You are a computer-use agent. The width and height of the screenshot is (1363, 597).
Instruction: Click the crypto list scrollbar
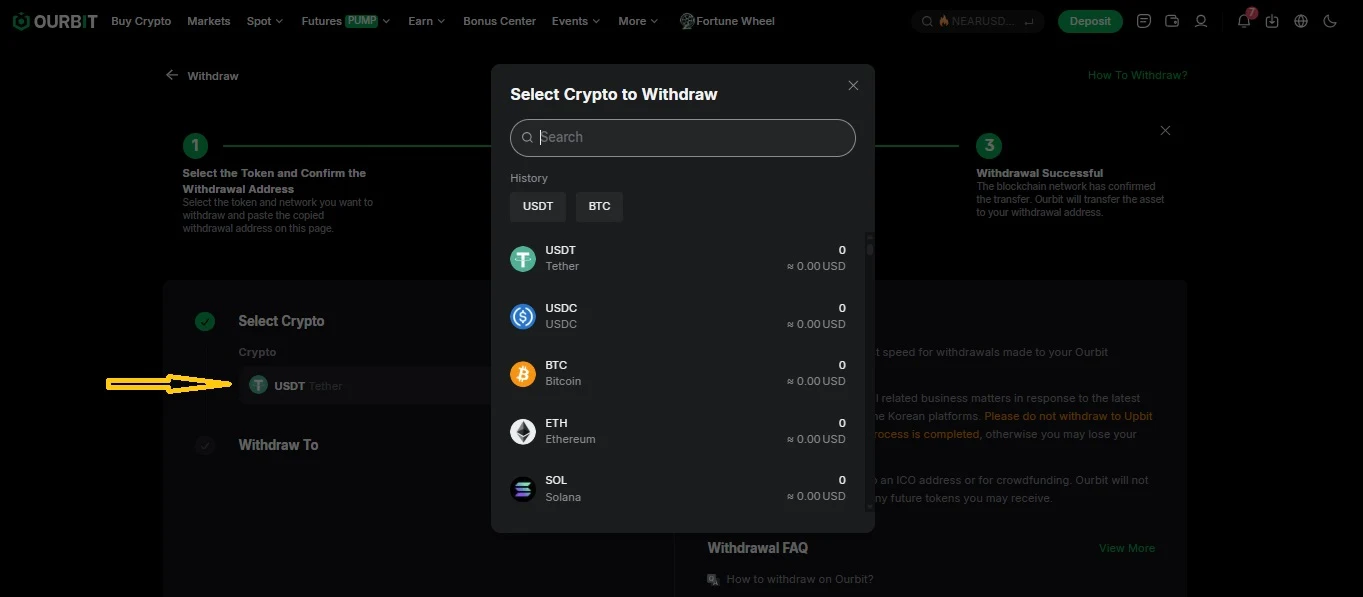click(x=870, y=372)
